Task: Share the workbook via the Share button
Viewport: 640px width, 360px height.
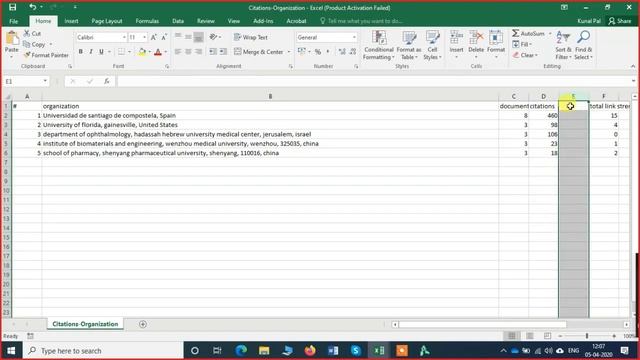Action: click(x=620, y=21)
